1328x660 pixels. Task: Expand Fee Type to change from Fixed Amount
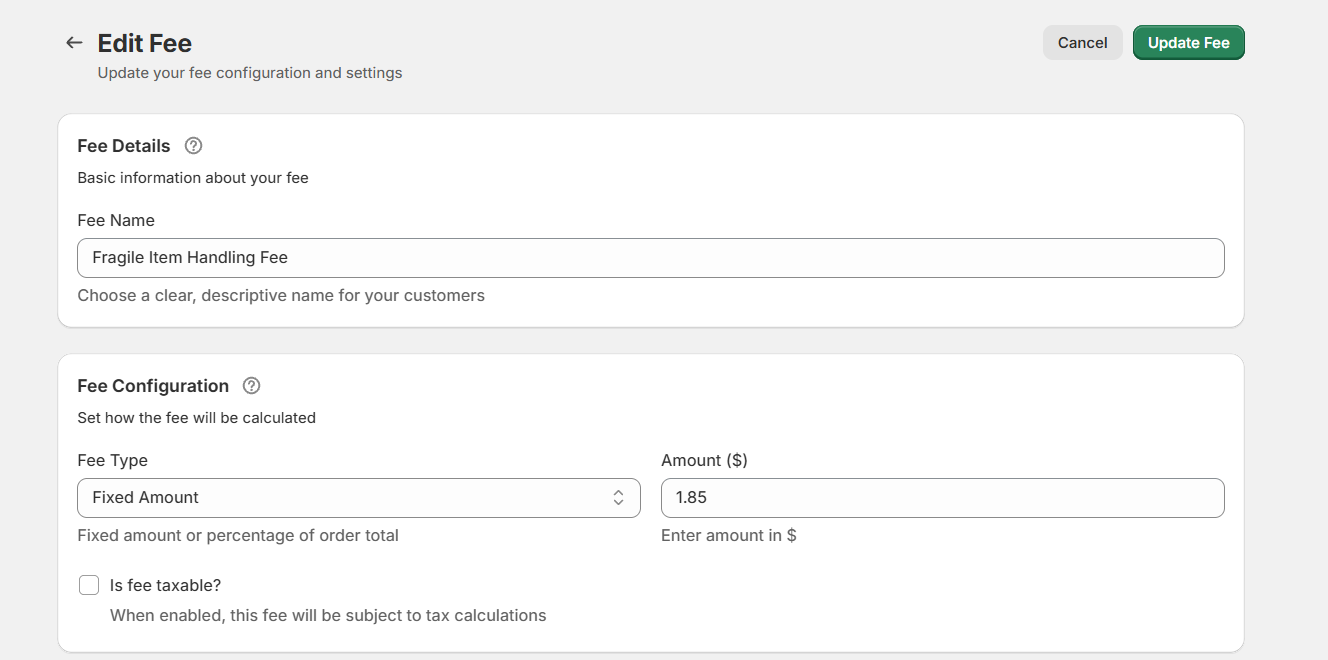(359, 497)
